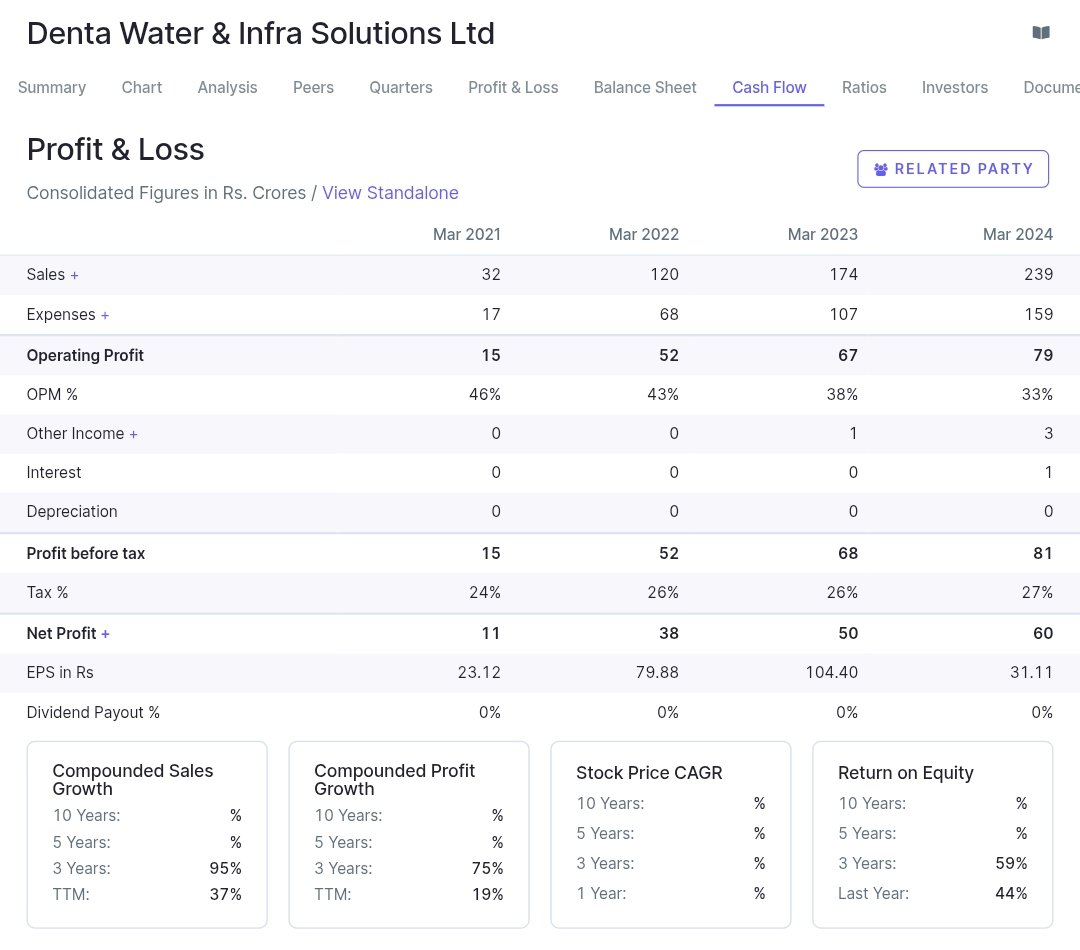Click the Mar 2021 column header
This screenshot has width=1080, height=950.
(466, 234)
